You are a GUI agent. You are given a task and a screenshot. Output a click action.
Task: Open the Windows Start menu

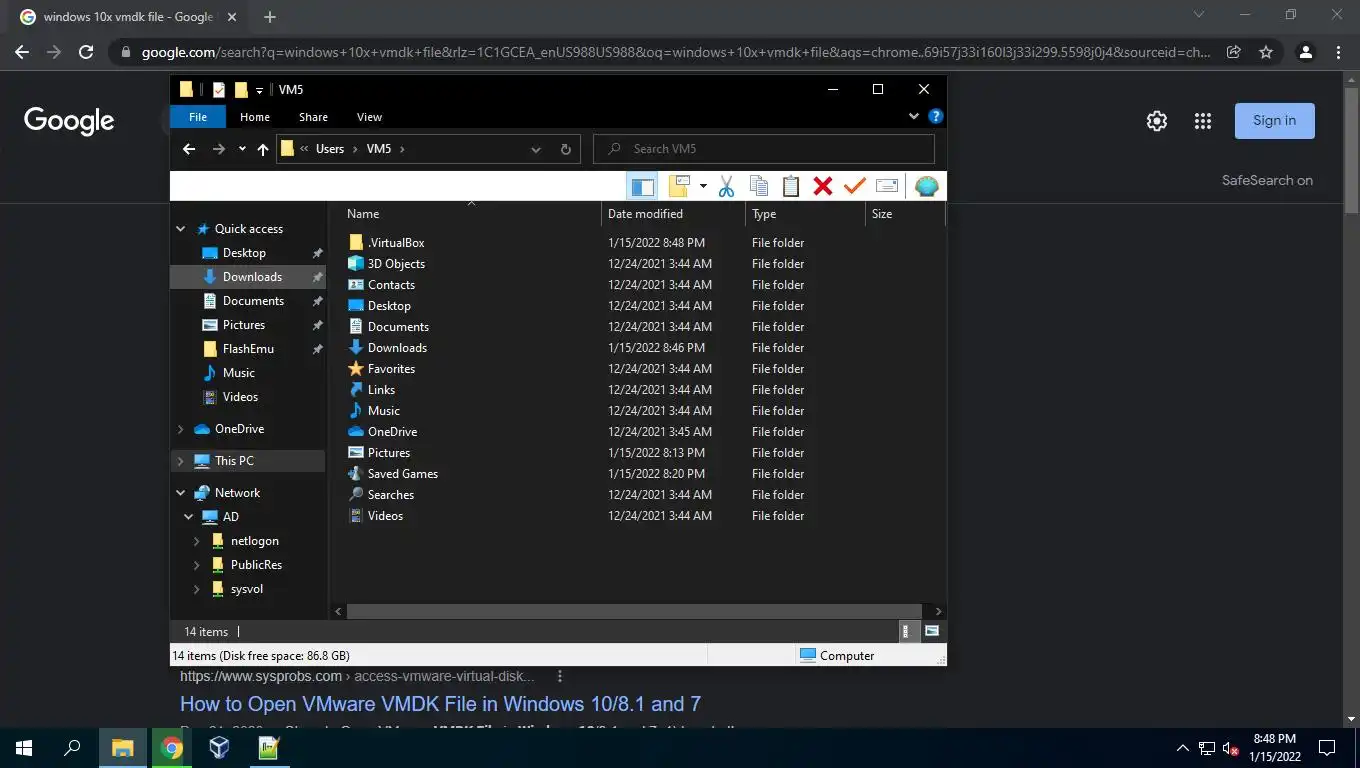tap(24, 747)
